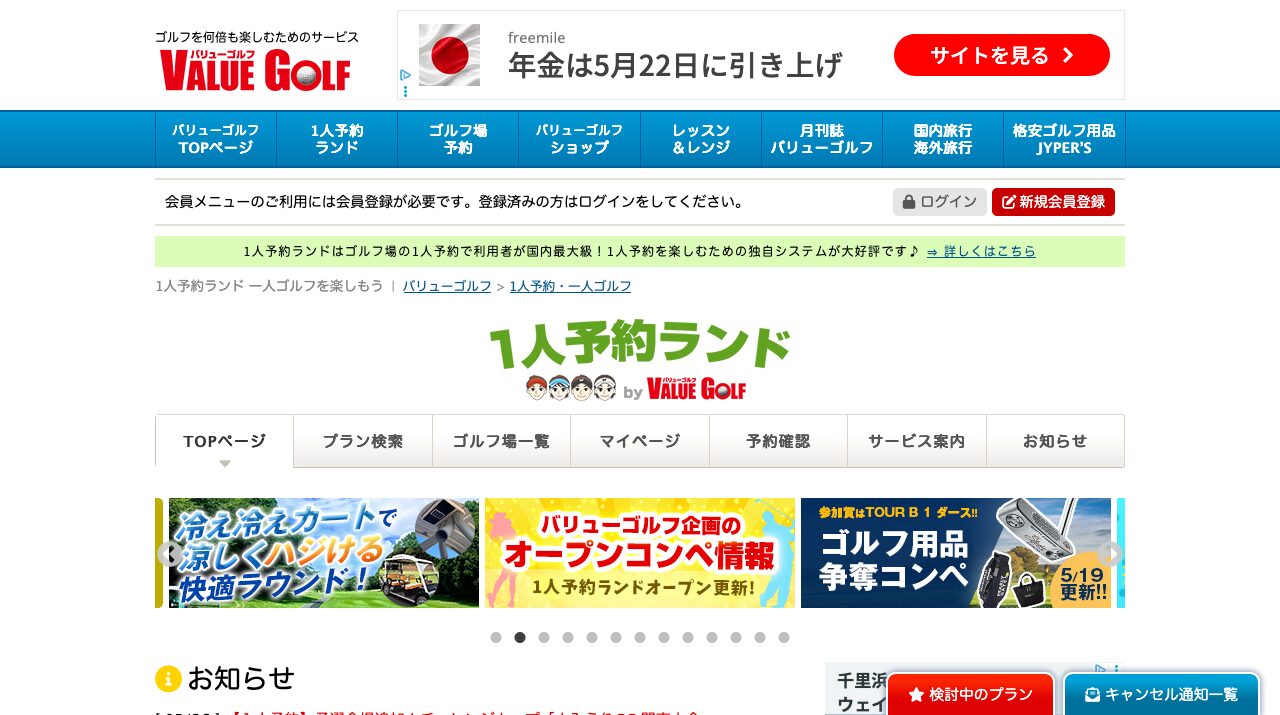1280x715 pixels.
Task: Click carousel previous arrow
Action: pyautogui.click(x=170, y=554)
